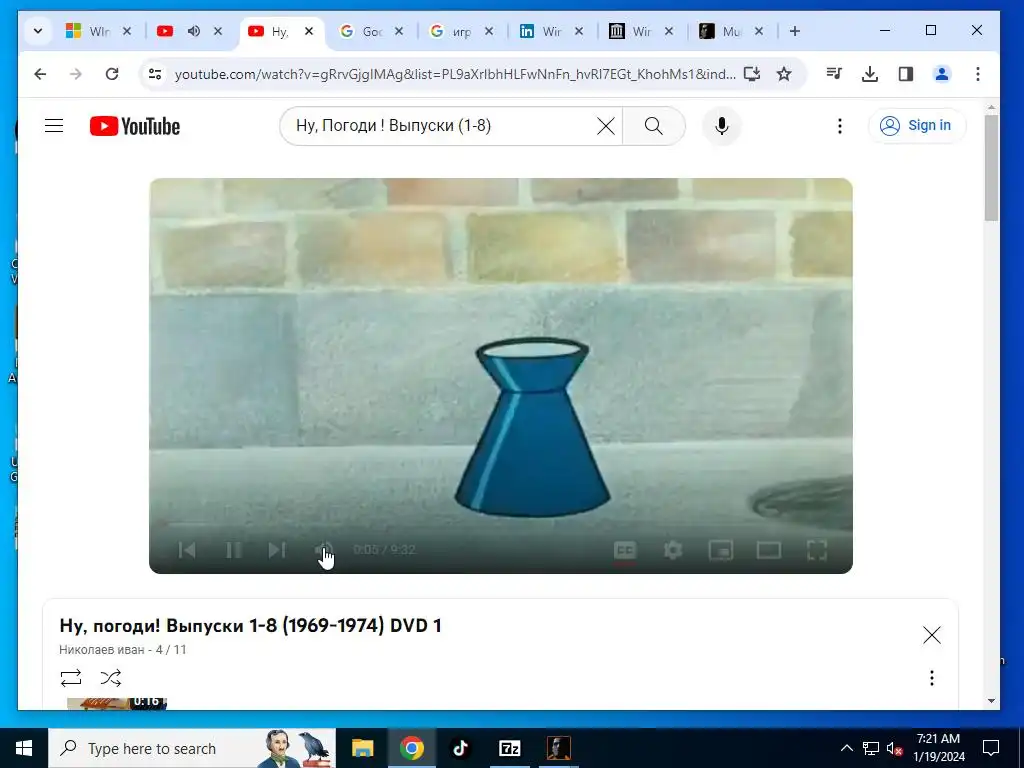
Task: Skip to the next playlist video
Action: point(278,550)
